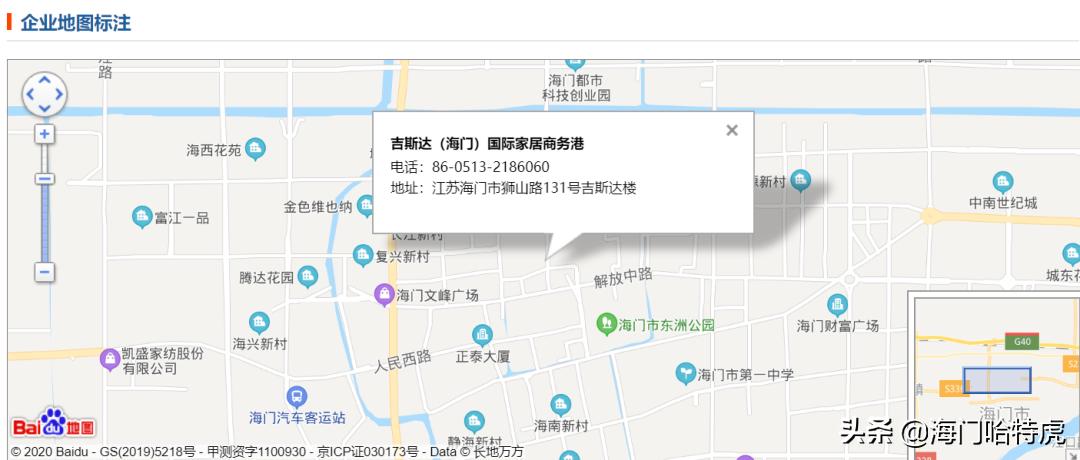Click the 海门文峰广场 text label
Viewport: 1080px width, 460px height.
tap(437, 295)
